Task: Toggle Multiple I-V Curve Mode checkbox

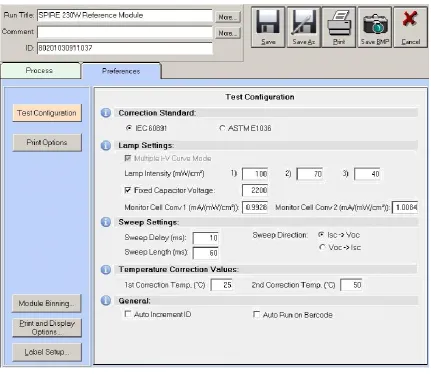Action: [128, 158]
